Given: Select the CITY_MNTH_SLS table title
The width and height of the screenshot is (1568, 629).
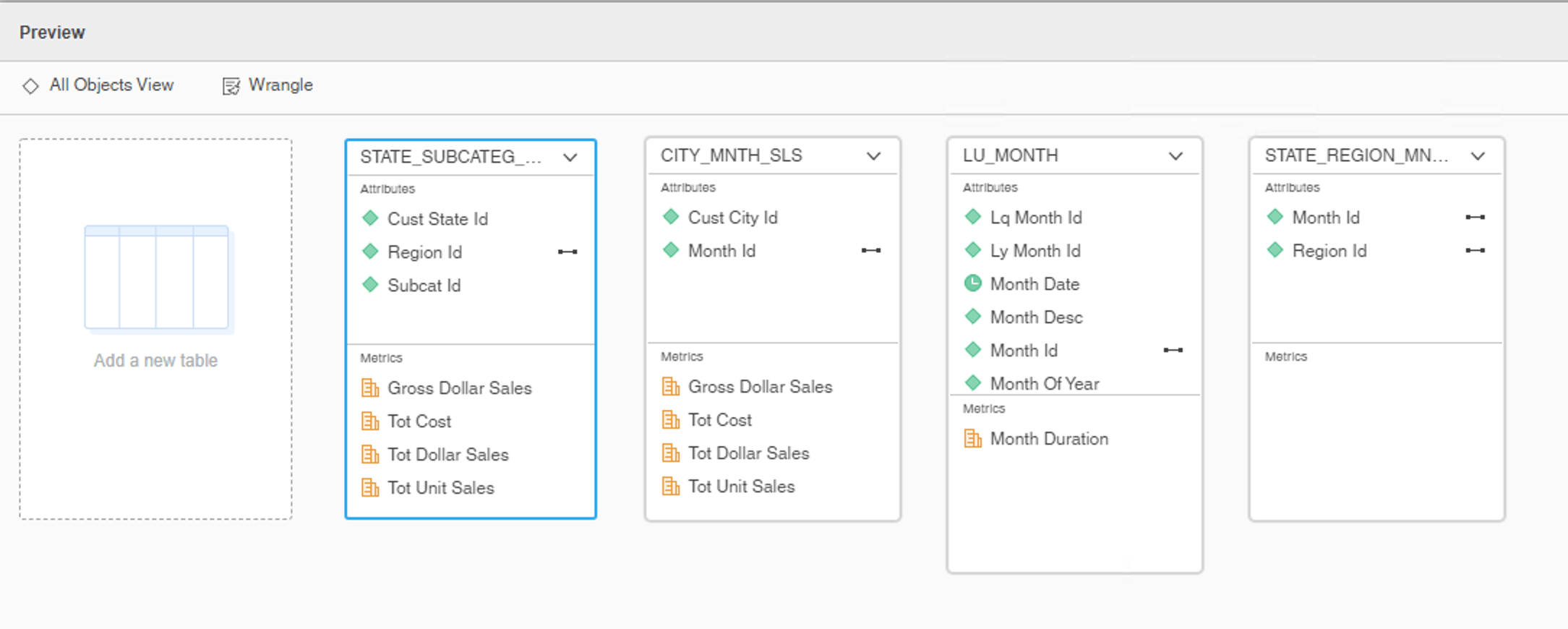Looking at the screenshot, I should click(x=732, y=155).
